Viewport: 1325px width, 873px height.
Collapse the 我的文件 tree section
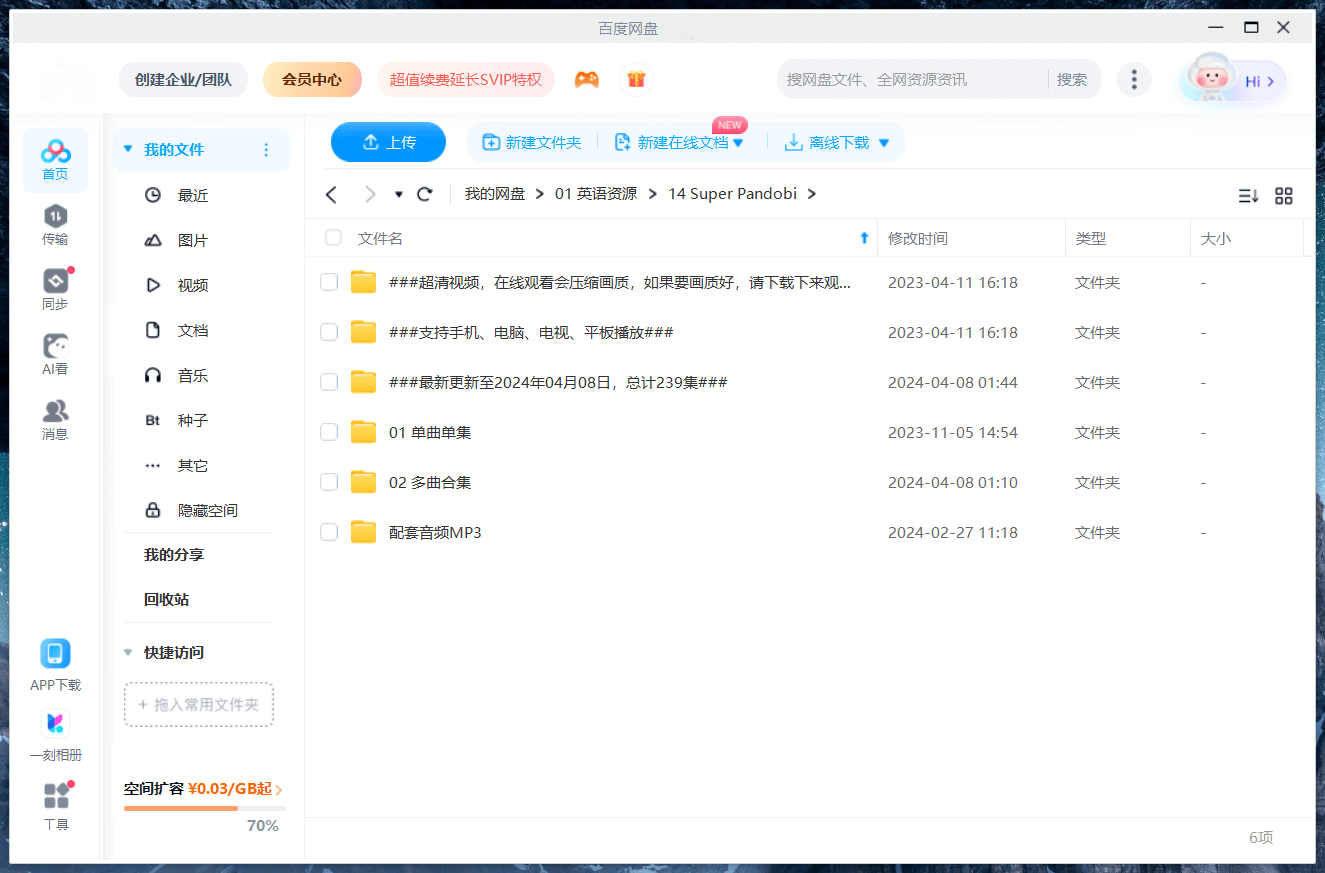[127, 149]
